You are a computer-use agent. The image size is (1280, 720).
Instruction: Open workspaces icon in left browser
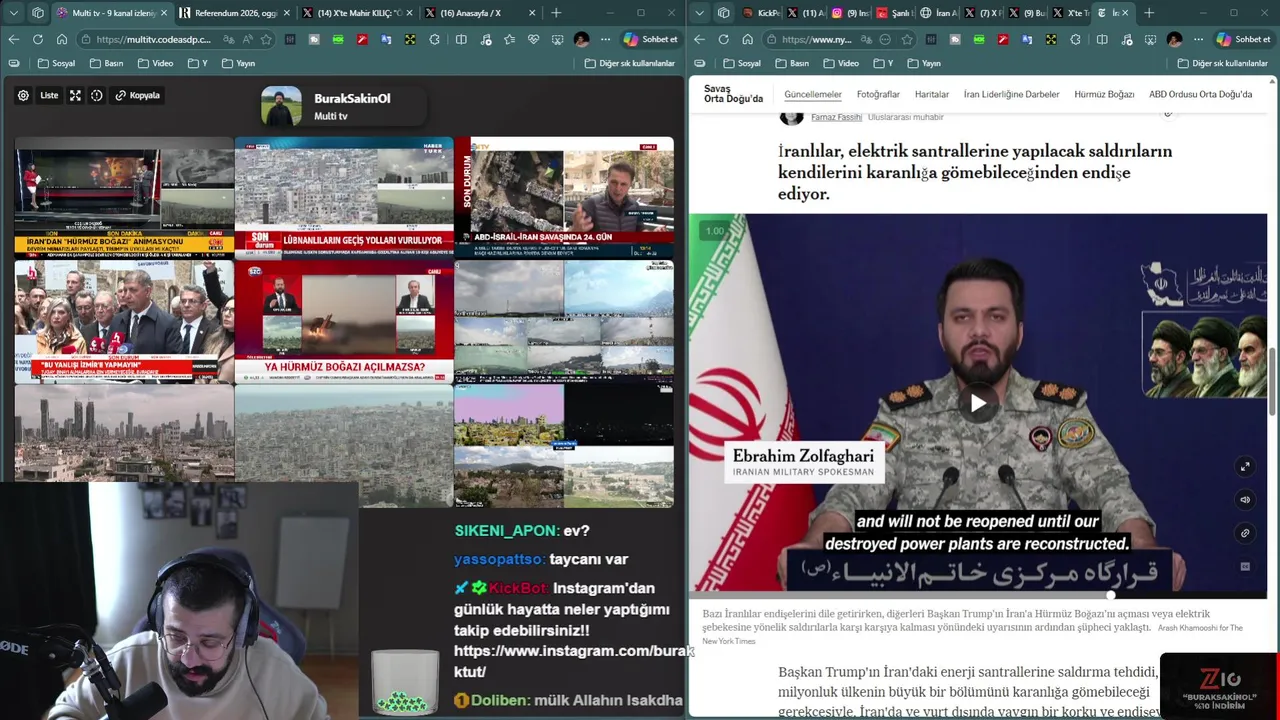pos(38,13)
